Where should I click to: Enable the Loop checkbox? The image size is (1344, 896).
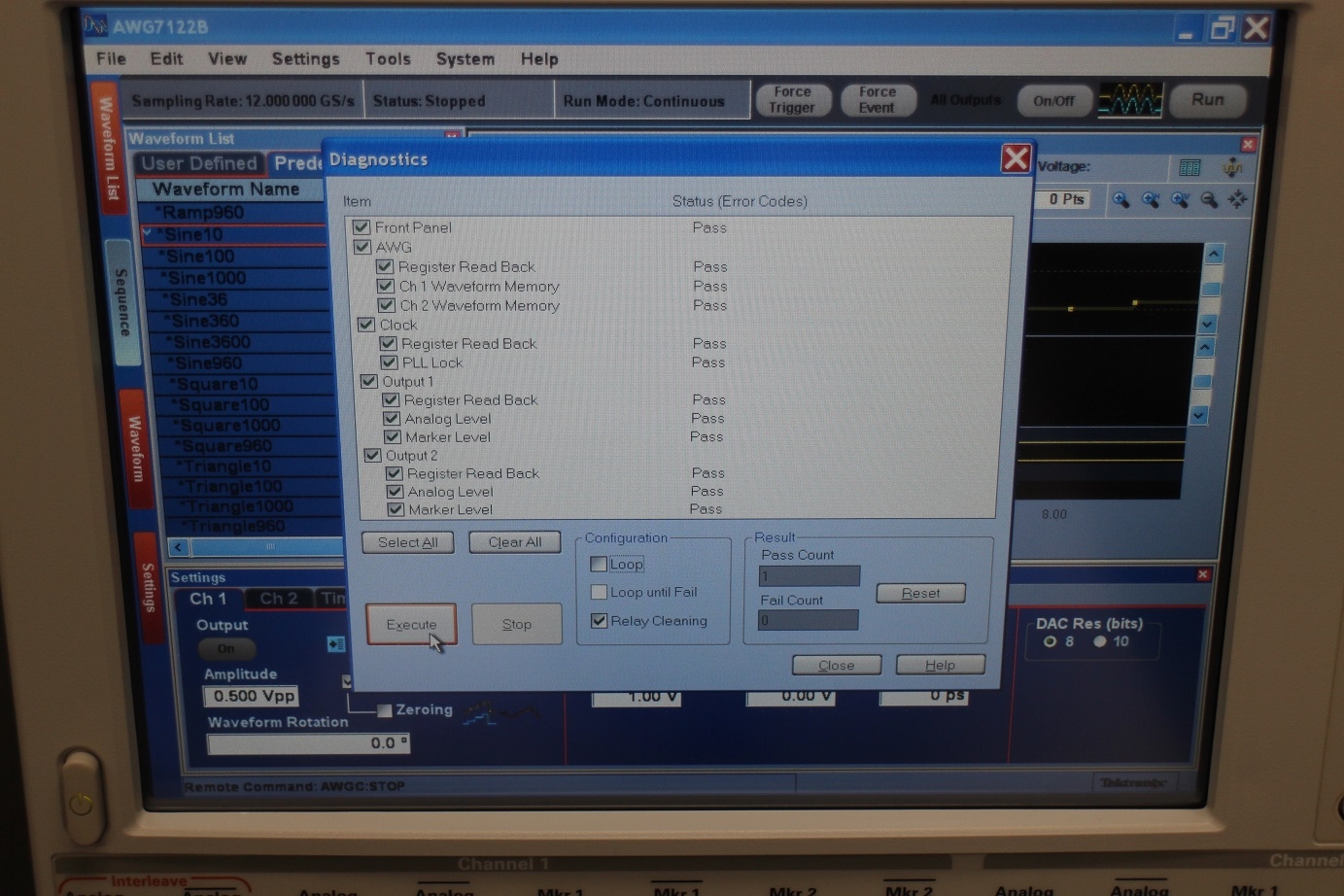pyautogui.click(x=599, y=564)
